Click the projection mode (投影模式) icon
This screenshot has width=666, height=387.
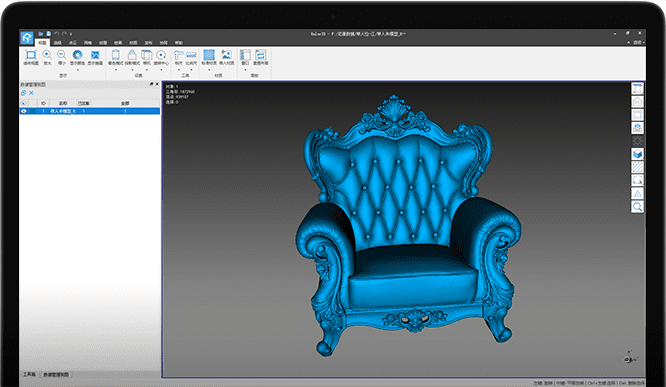pos(132,54)
